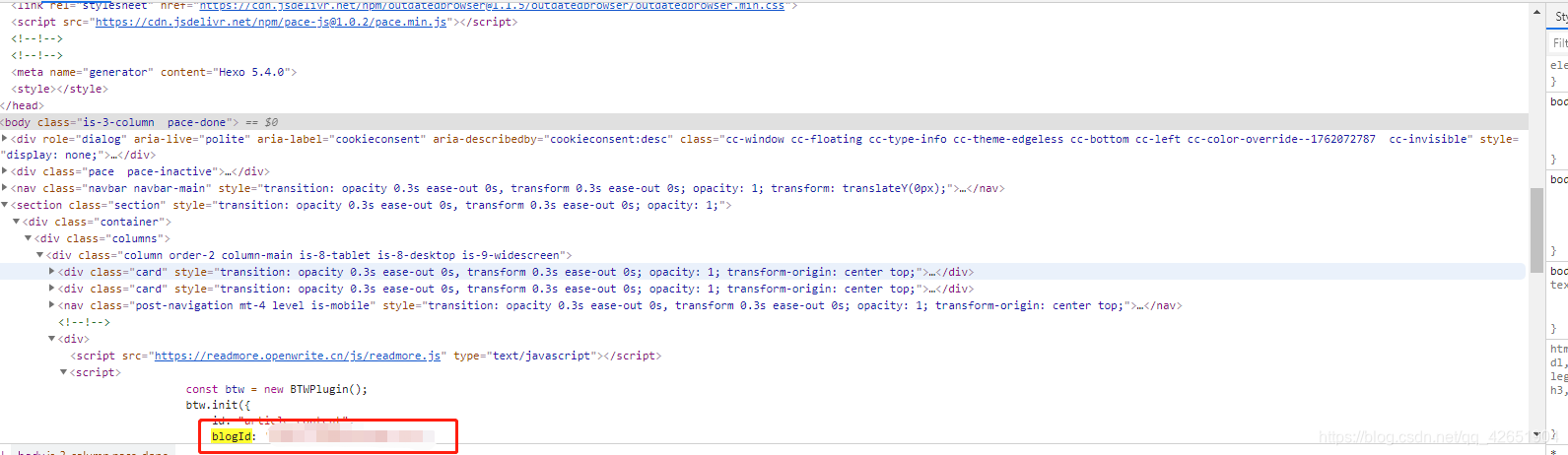Click the 'Hexo 5.4.0' content value

tap(251, 72)
